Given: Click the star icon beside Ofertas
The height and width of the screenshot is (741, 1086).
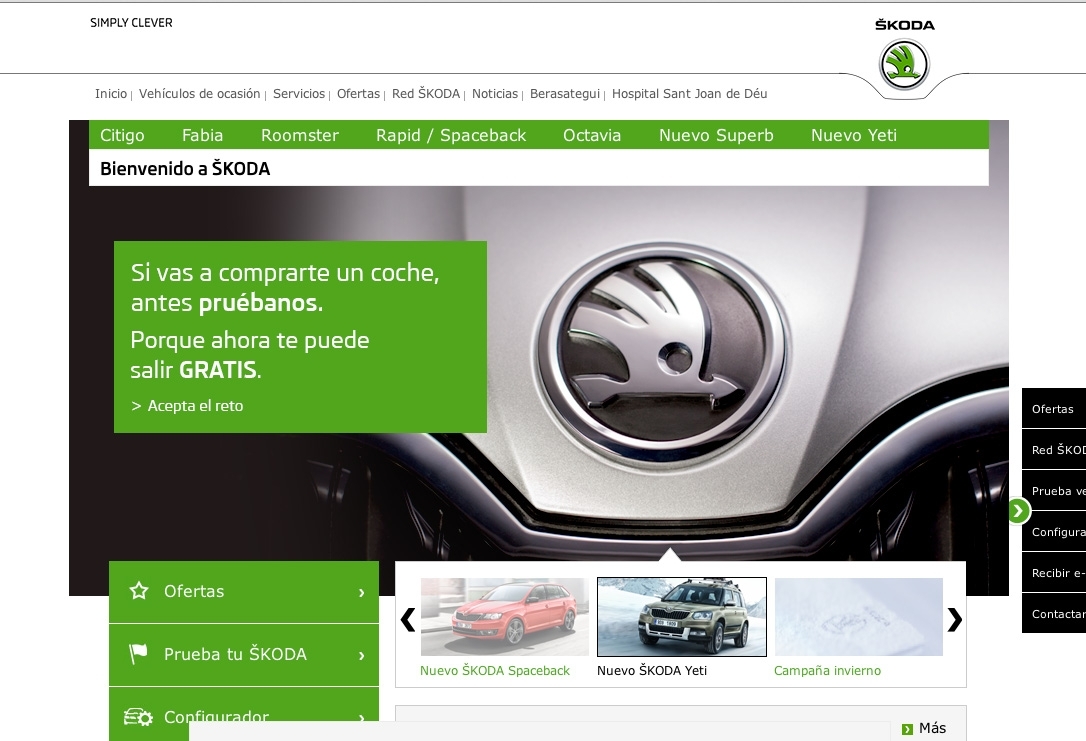Looking at the screenshot, I should coord(139,591).
